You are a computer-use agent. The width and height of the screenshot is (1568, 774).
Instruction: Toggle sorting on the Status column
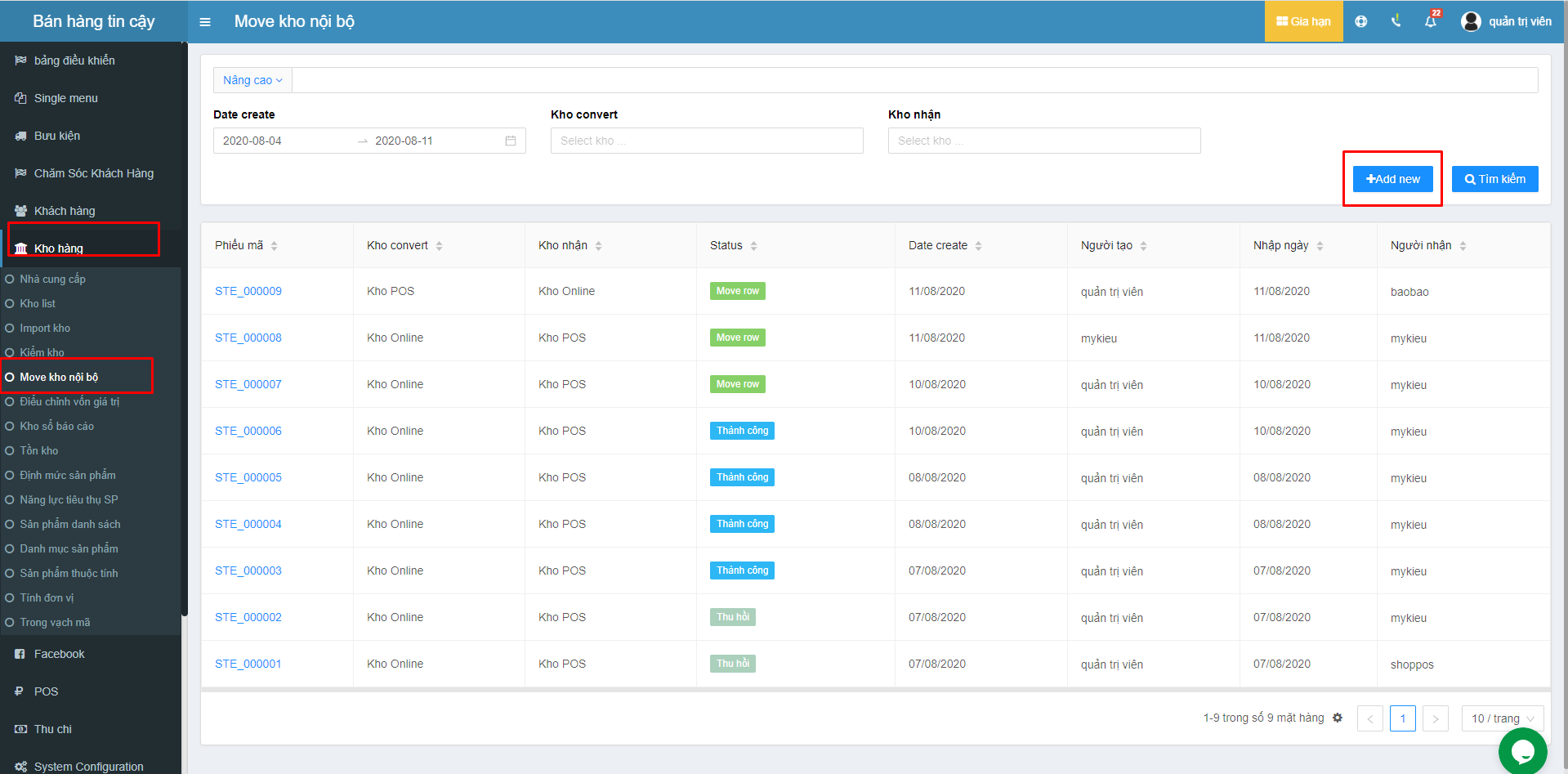(x=753, y=246)
